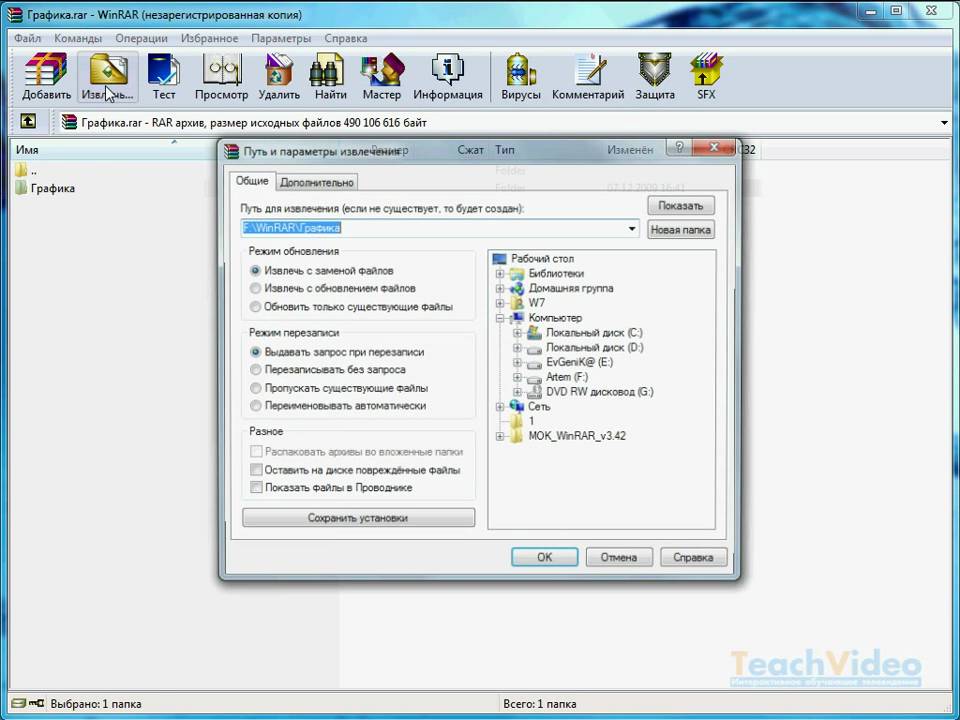Collapse the Компьютер tree node
This screenshot has height=720, width=960.
click(x=500, y=318)
